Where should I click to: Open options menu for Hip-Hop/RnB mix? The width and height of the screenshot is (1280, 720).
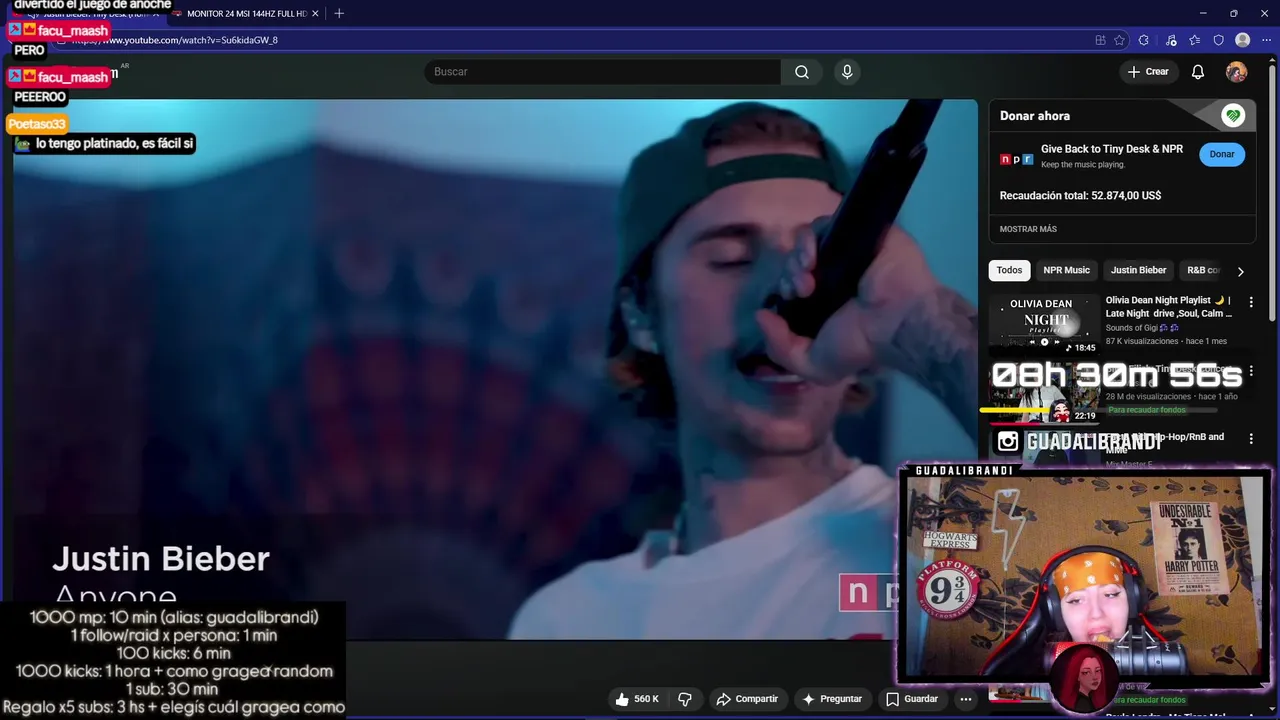point(1250,439)
